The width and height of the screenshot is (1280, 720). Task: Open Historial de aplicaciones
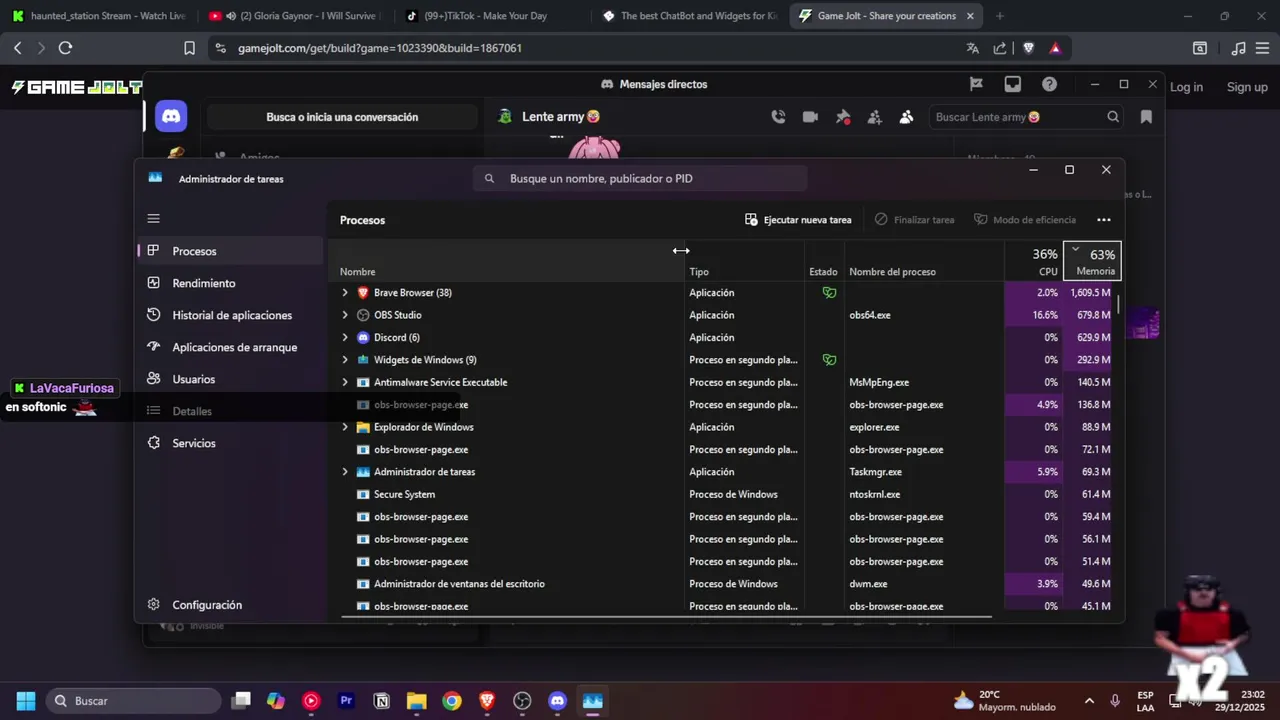(x=231, y=315)
